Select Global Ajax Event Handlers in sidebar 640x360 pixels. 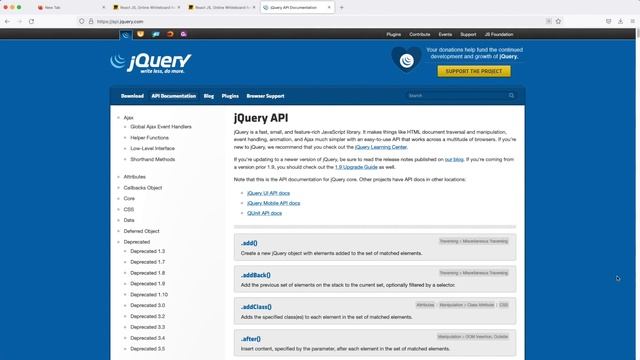[x=161, y=127]
